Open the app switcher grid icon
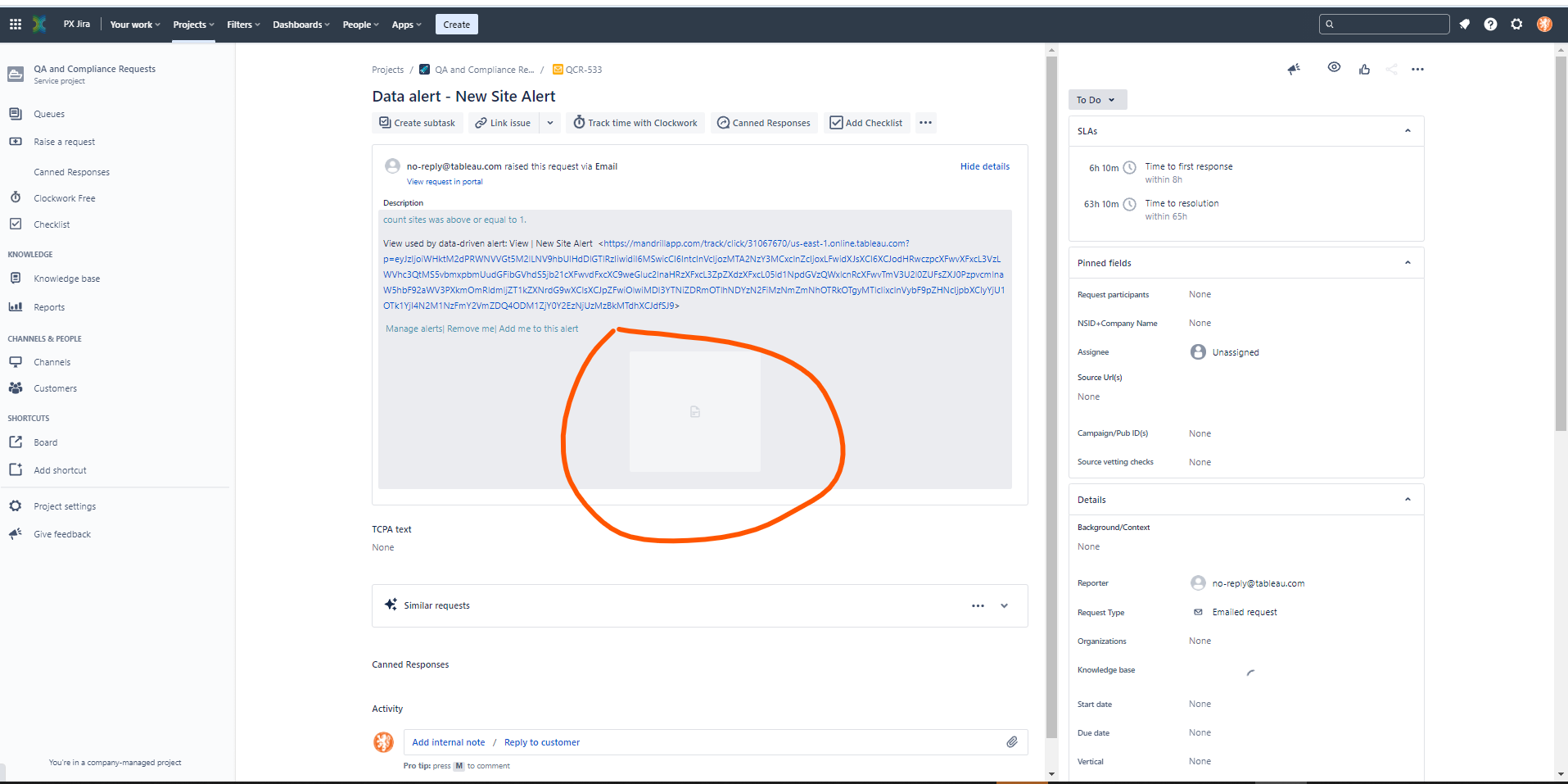Screen dimensions: 1568x784 click(16, 25)
